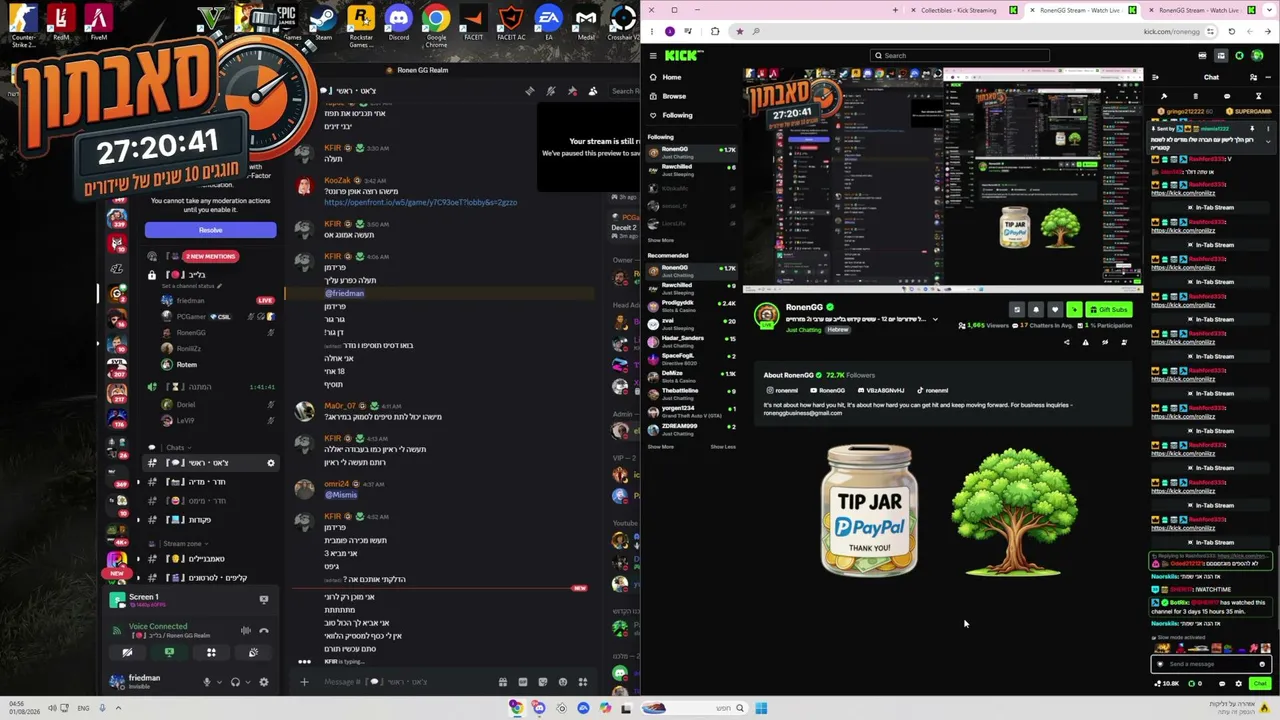The width and height of the screenshot is (1280, 720).
Task: Select ZDREAM999 in Recommended channels
Action: tap(693, 429)
